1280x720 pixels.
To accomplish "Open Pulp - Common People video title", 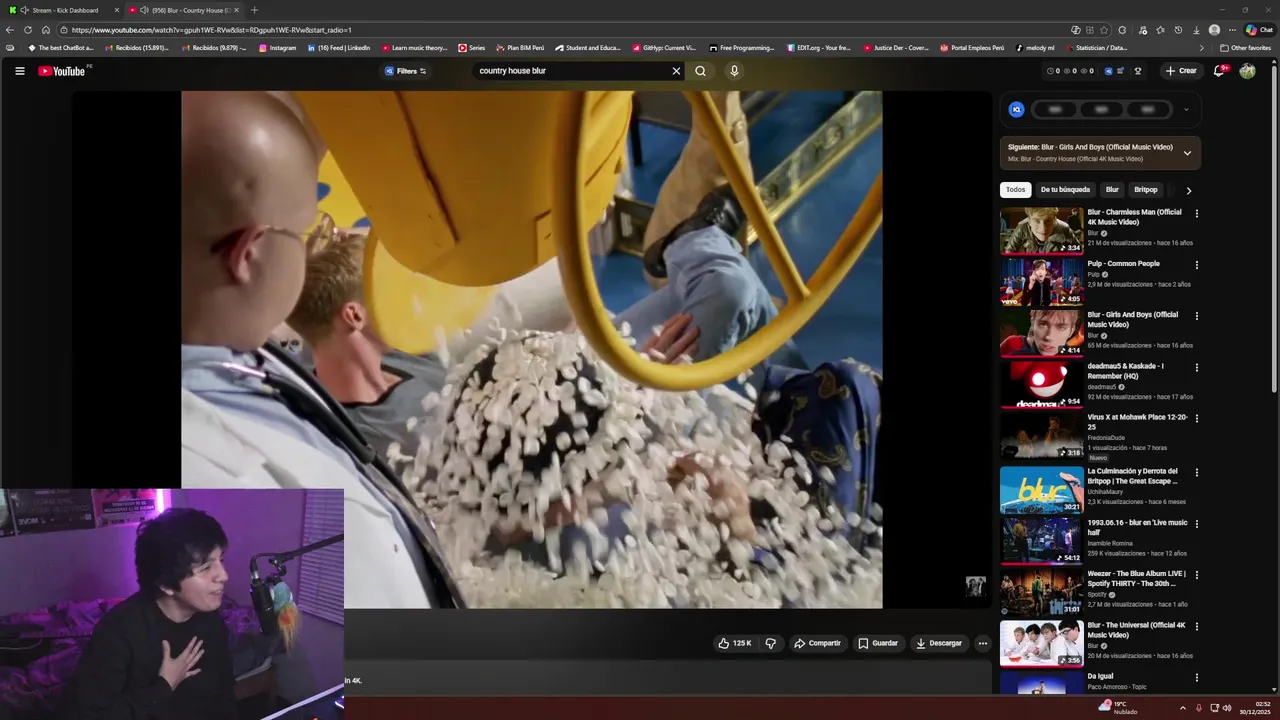I will pos(1123,264).
